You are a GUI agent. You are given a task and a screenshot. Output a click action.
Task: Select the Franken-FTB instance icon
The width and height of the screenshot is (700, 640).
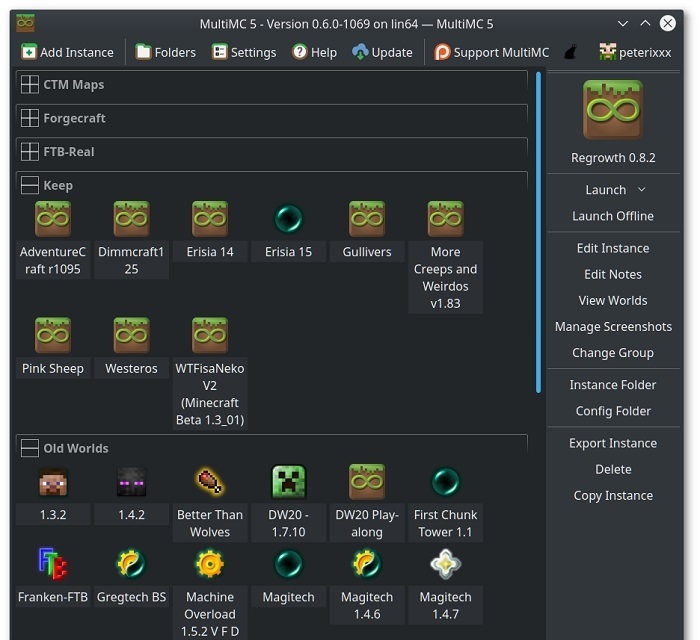pos(53,564)
